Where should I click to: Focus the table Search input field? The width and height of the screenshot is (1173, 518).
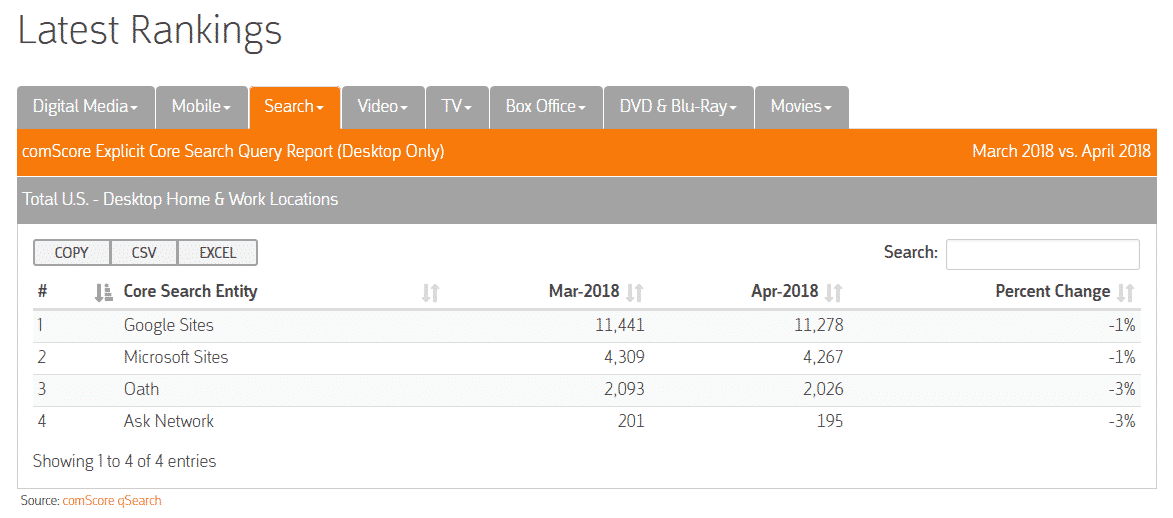point(1043,254)
